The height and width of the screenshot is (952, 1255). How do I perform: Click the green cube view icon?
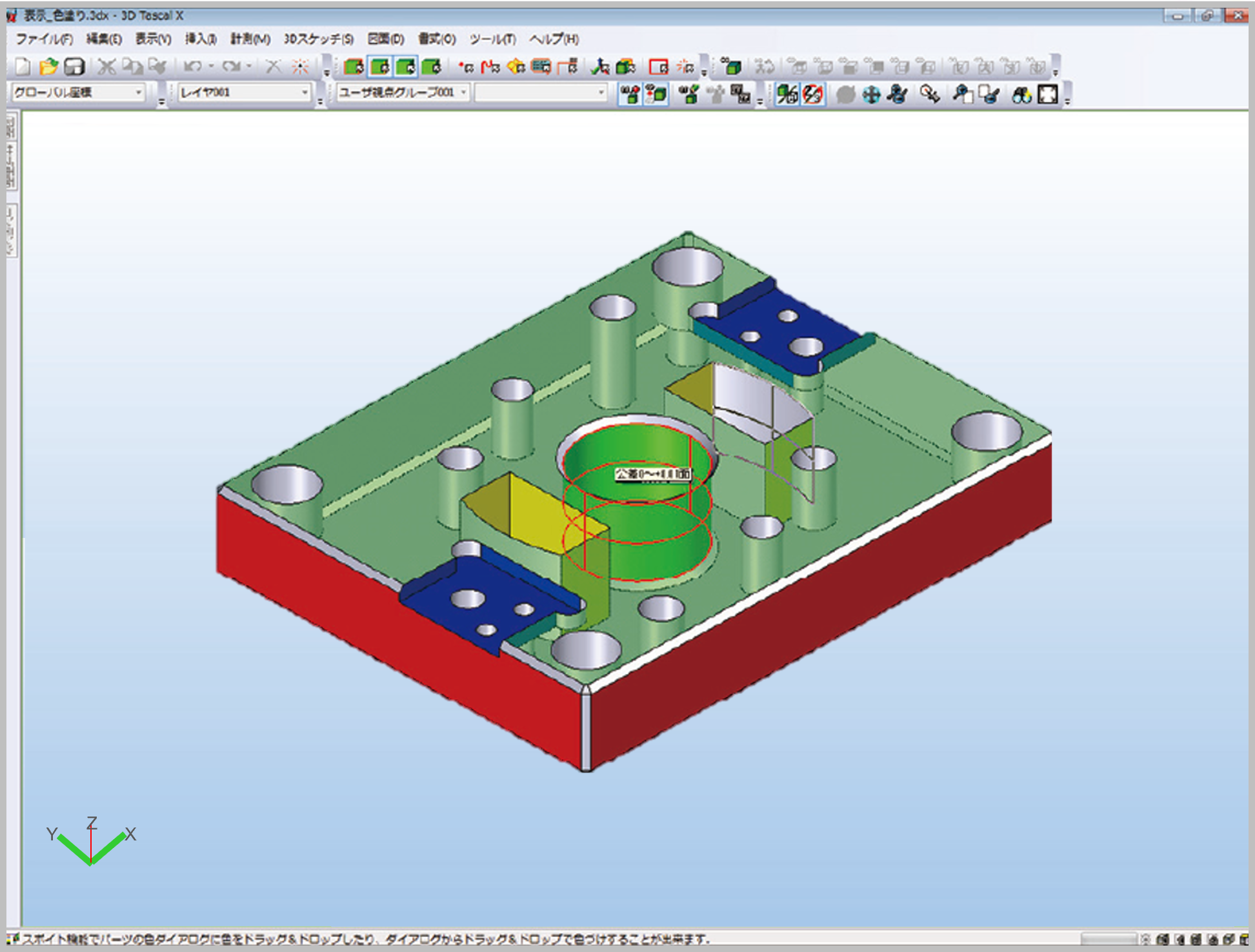(731, 66)
